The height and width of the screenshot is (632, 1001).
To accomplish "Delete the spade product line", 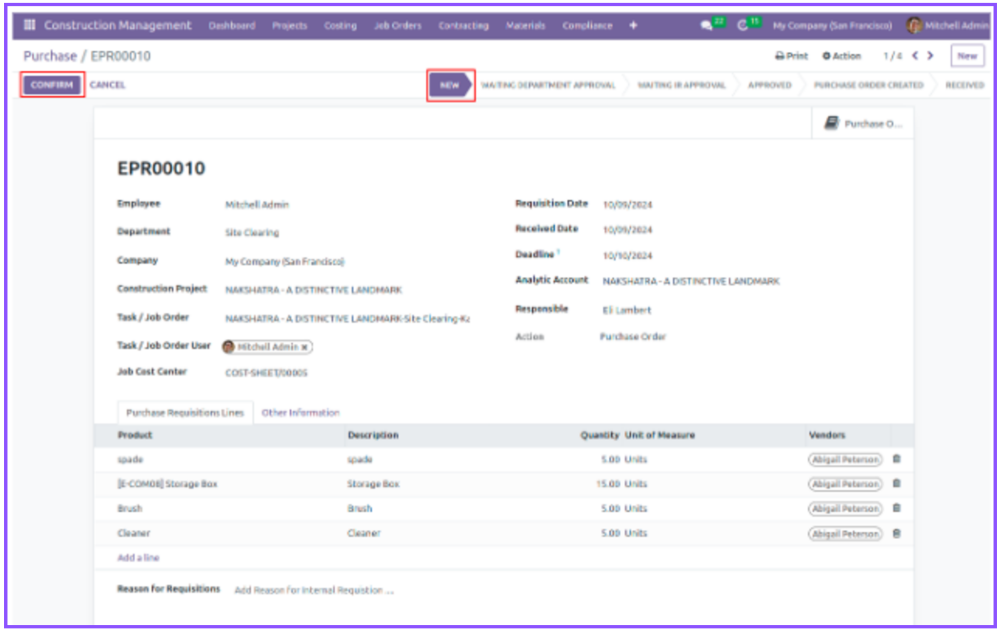I will tap(896, 459).
